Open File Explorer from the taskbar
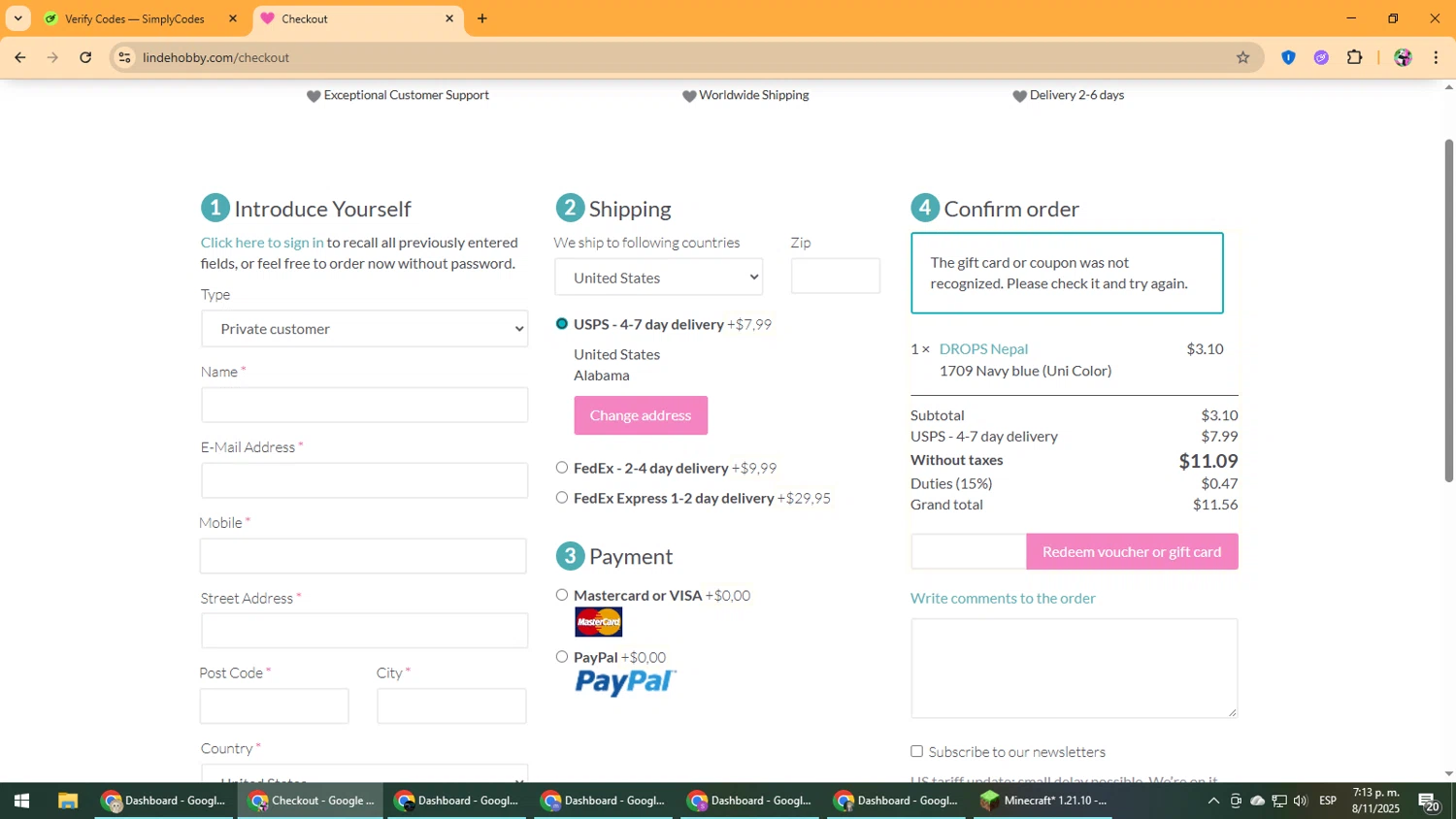1456x819 pixels. (67, 801)
